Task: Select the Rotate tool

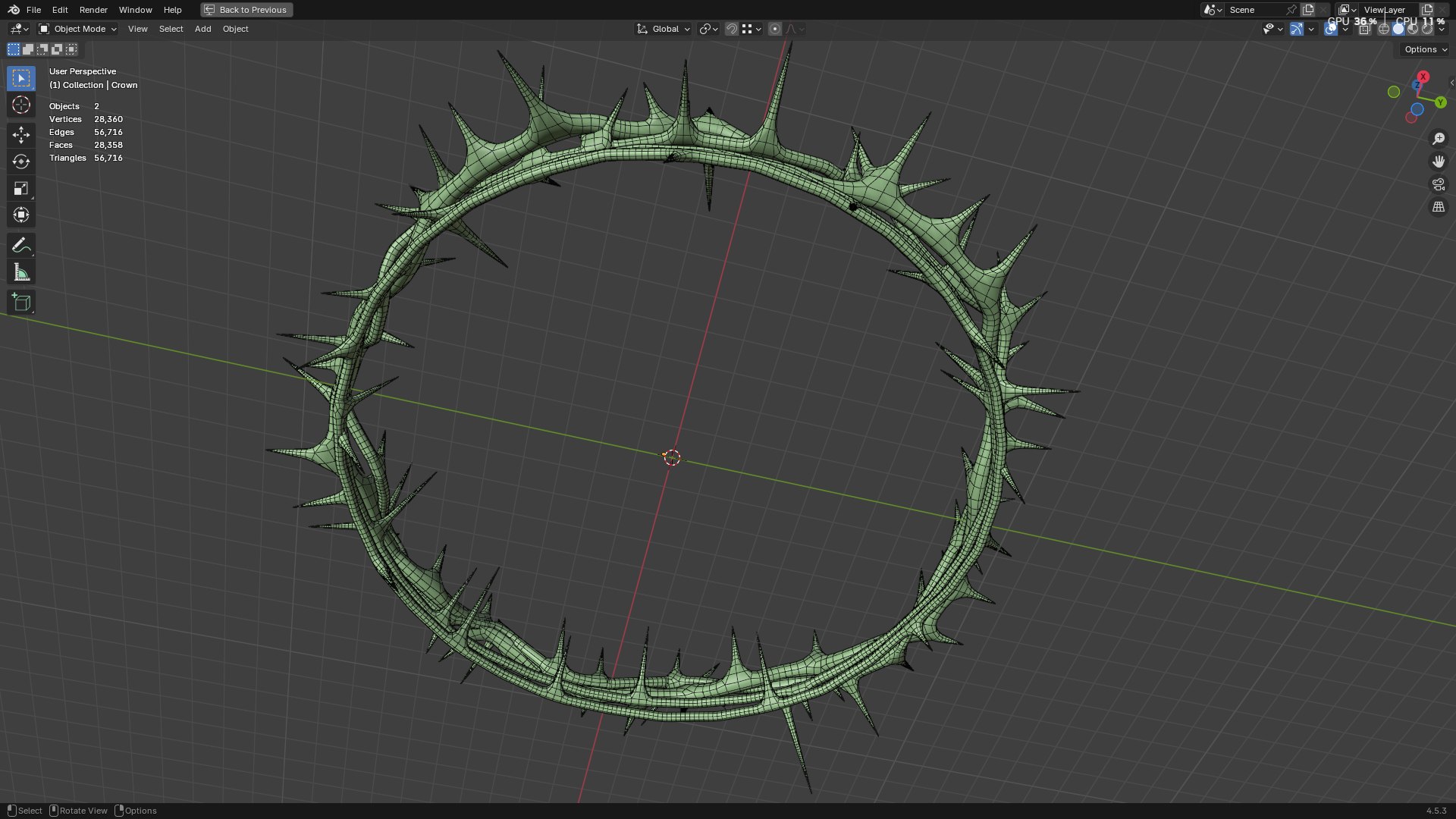Action: click(x=21, y=162)
